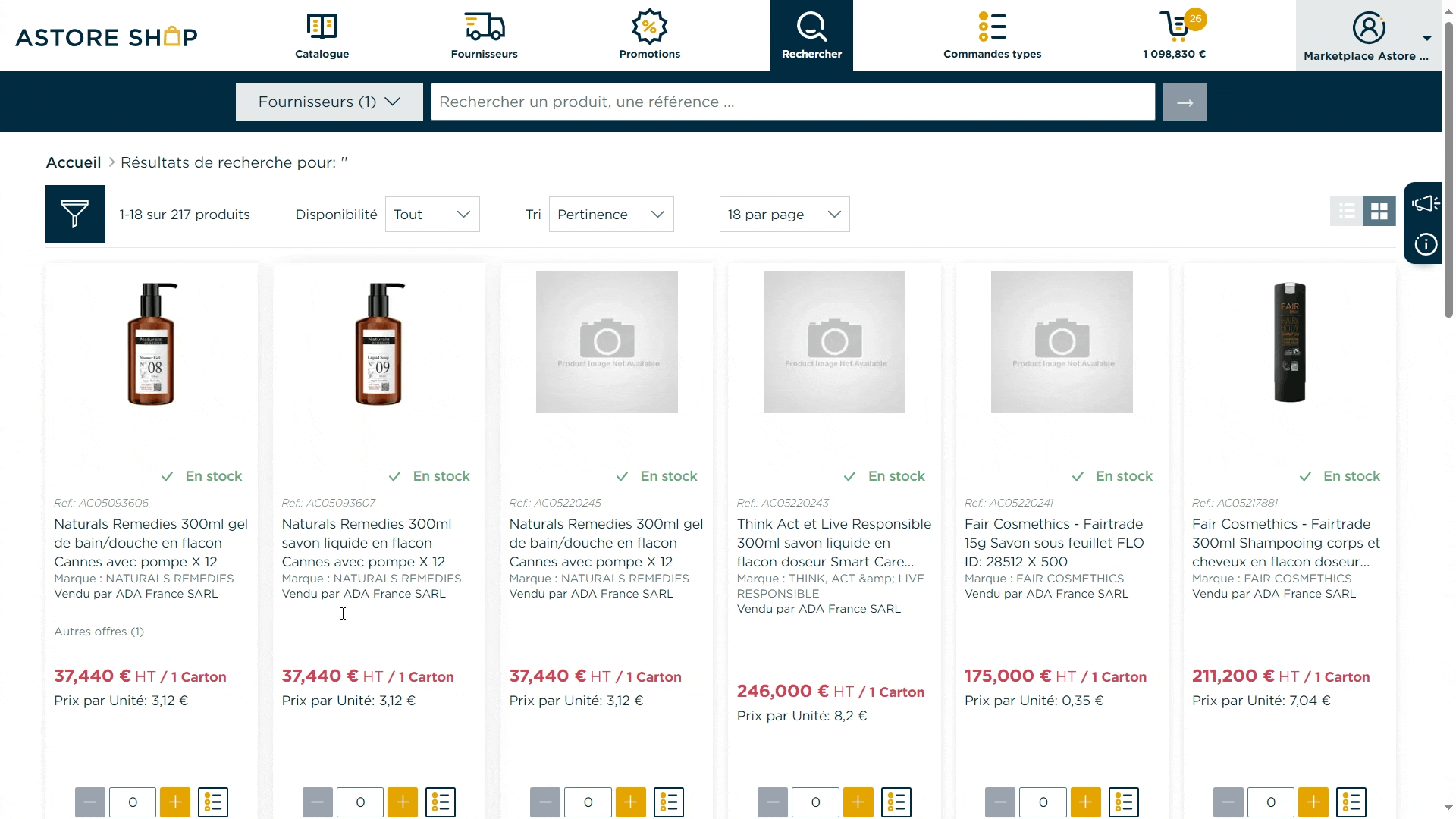This screenshot has height=819, width=1456.
Task: Decrease quantity for Fair Cosmethics 15g Savon
Action: (1000, 802)
